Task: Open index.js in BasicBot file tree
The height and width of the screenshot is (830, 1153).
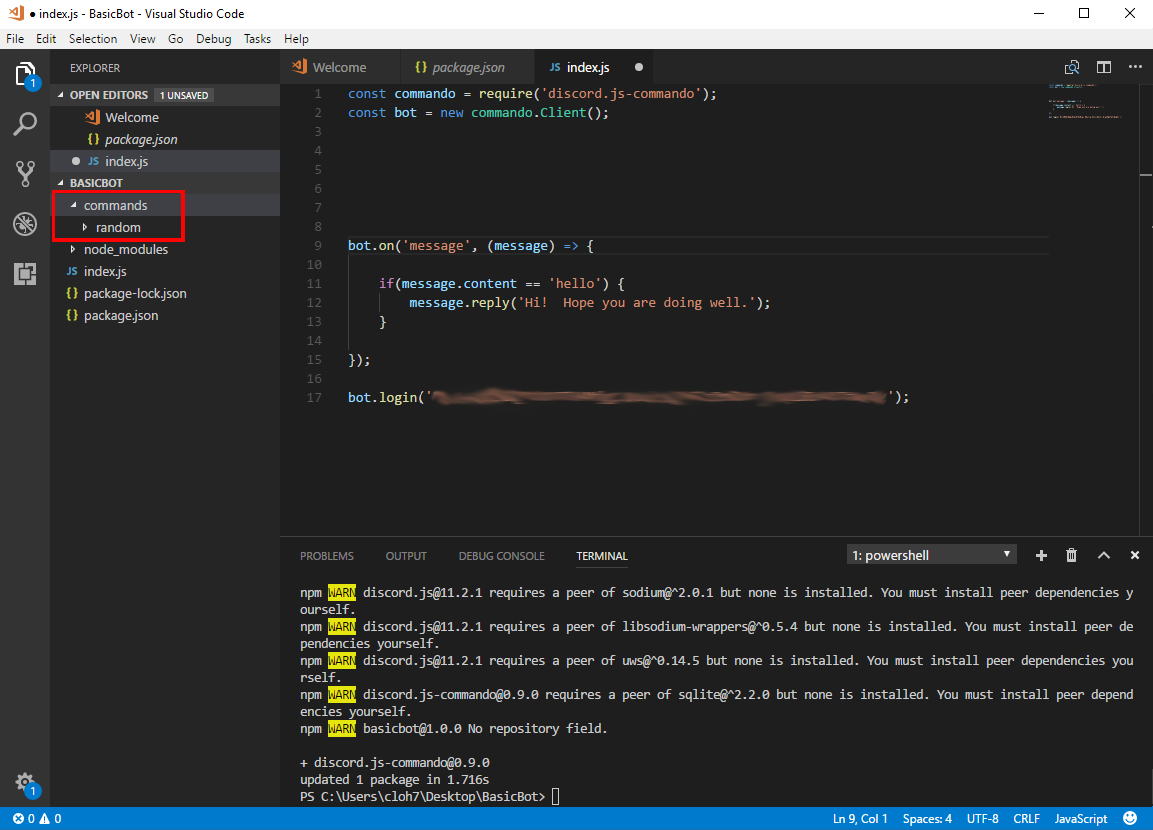Action: pyautogui.click(x=165, y=271)
